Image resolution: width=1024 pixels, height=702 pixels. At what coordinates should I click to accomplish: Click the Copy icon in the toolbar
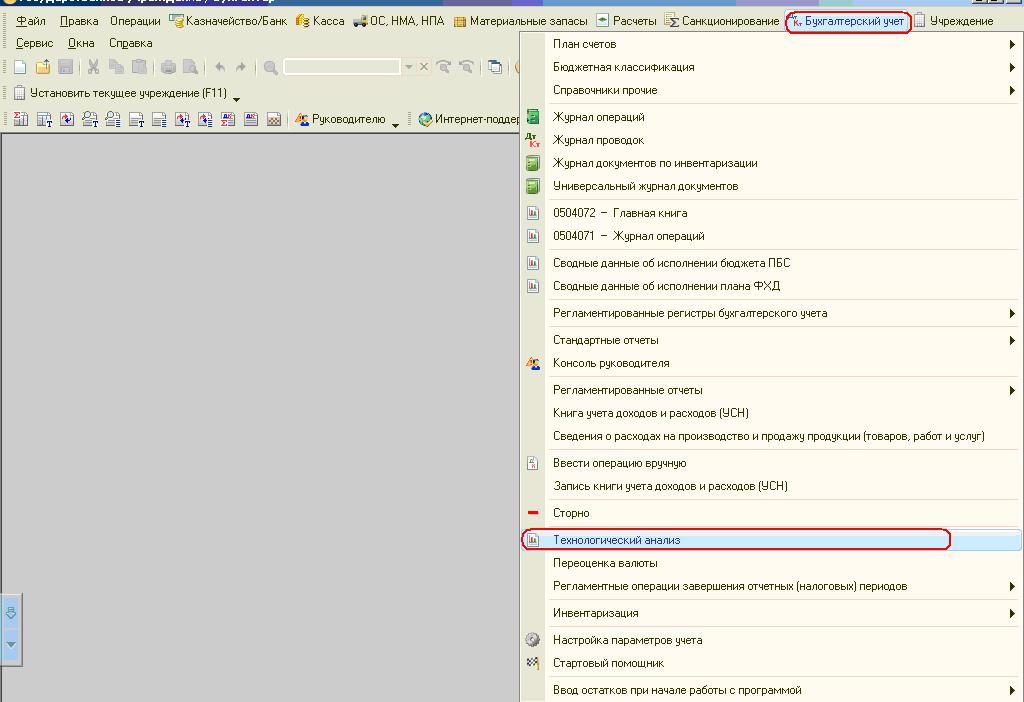(116, 67)
